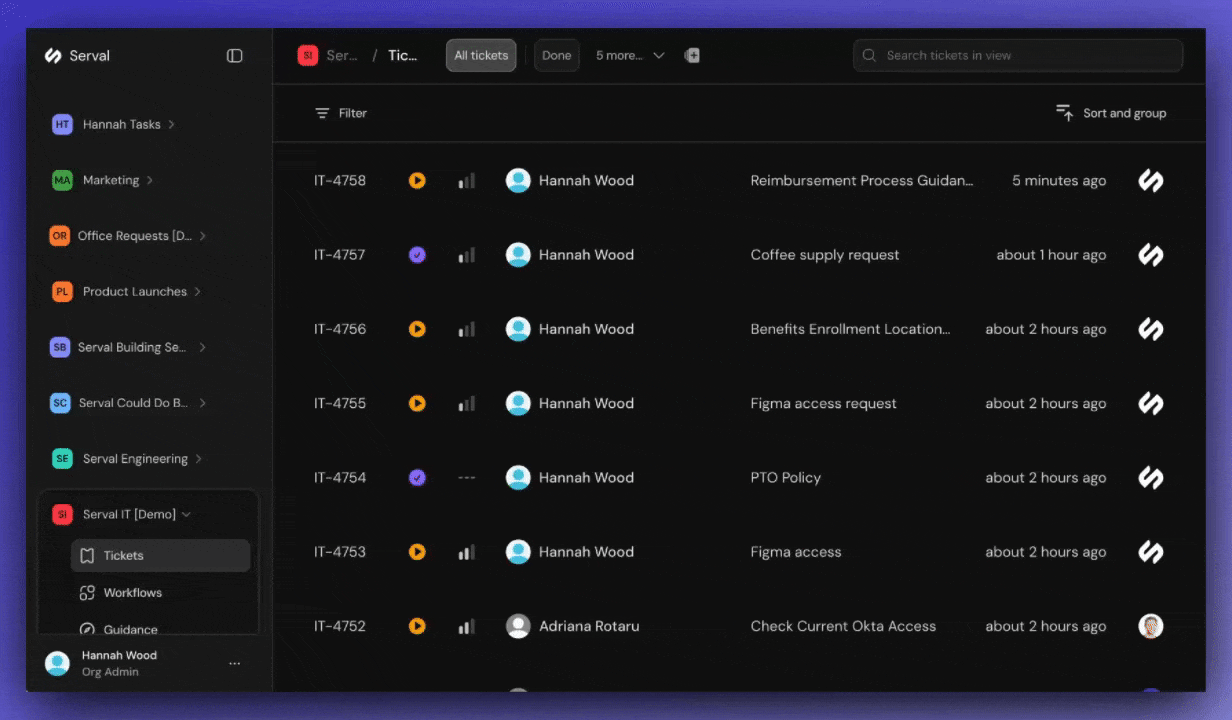
Task: Select the Serval logo in the sidebar
Action: point(51,56)
